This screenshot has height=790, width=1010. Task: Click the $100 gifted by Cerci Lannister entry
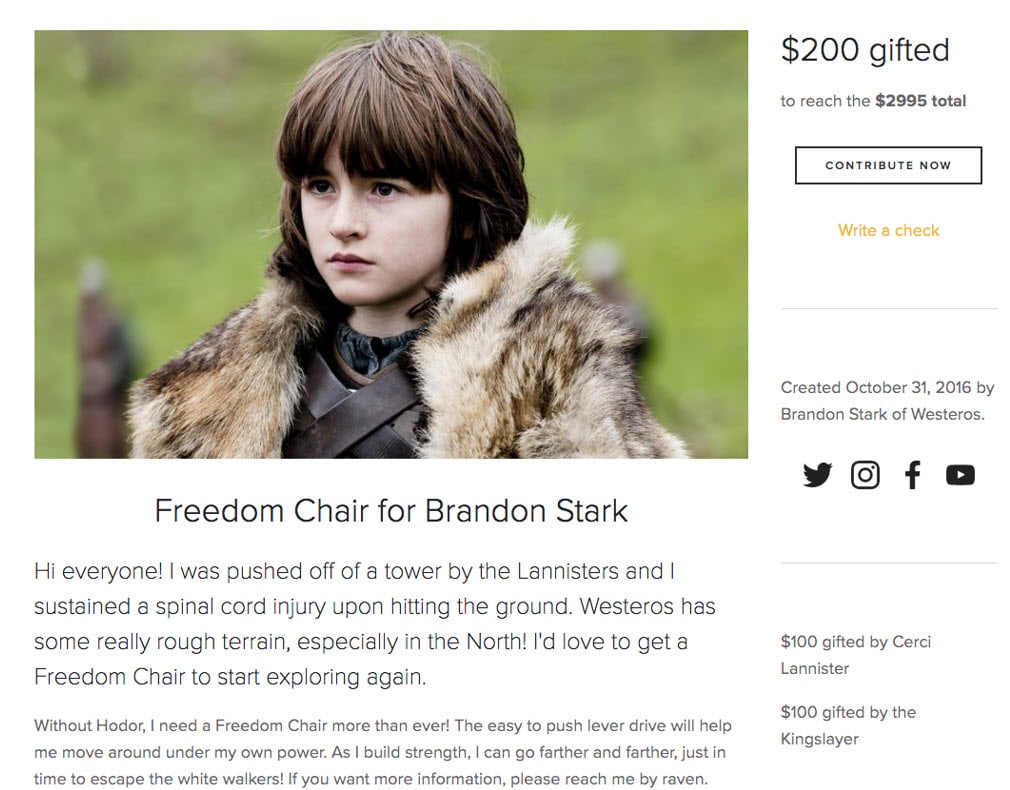(856, 655)
